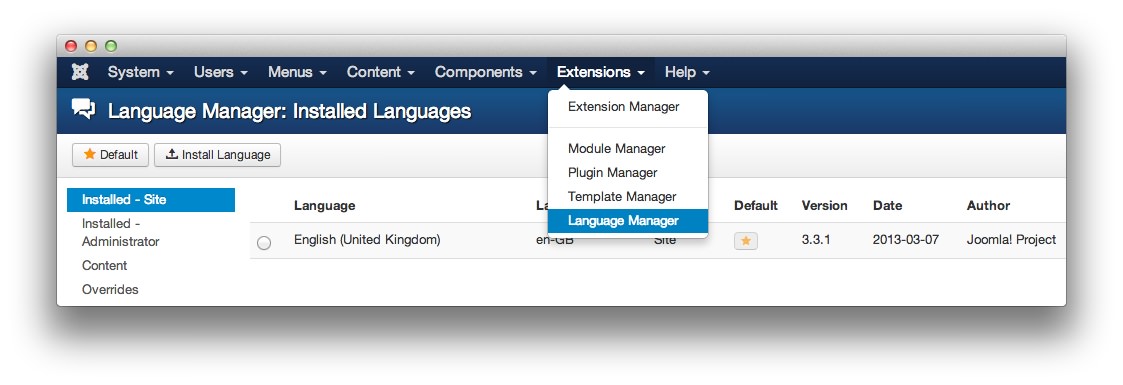Screen dimensions: 1123x385
Task: Click the Language Manager speech bubbles icon
Action: (x=83, y=109)
